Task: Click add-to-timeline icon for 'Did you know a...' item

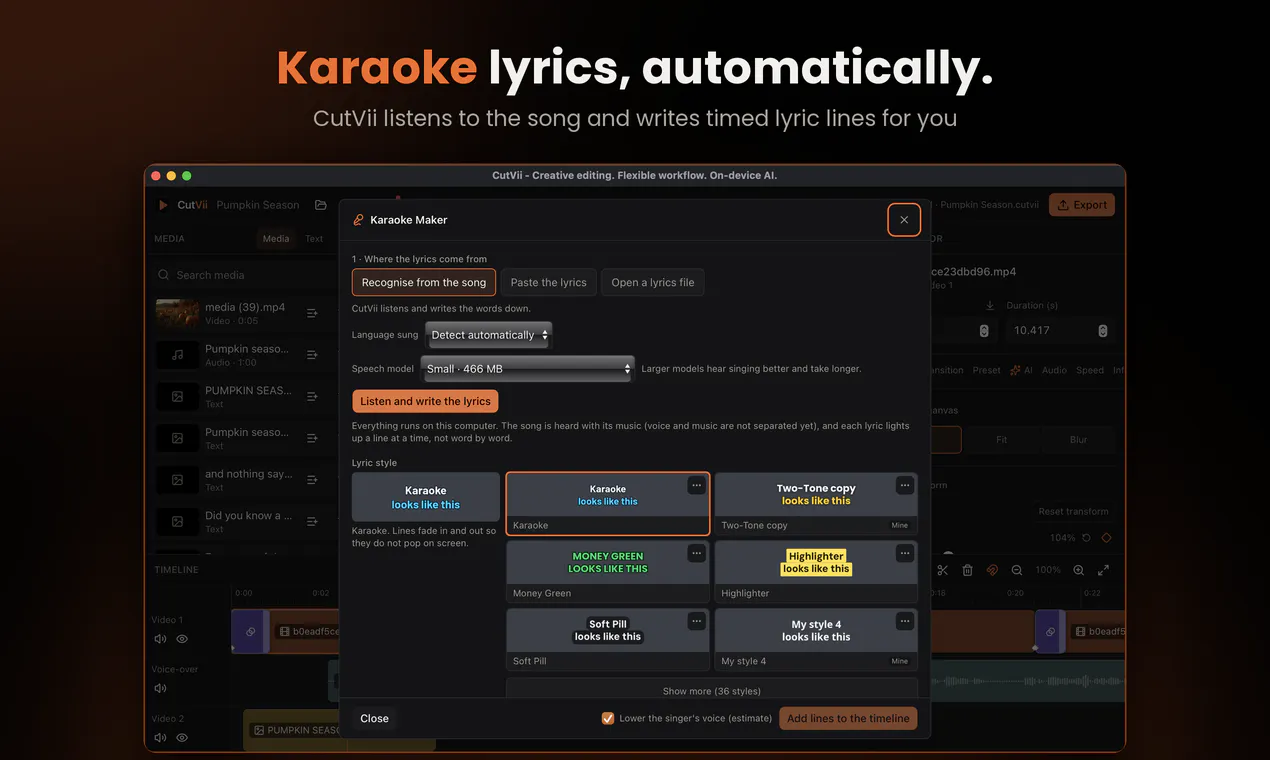Action: coord(312,521)
